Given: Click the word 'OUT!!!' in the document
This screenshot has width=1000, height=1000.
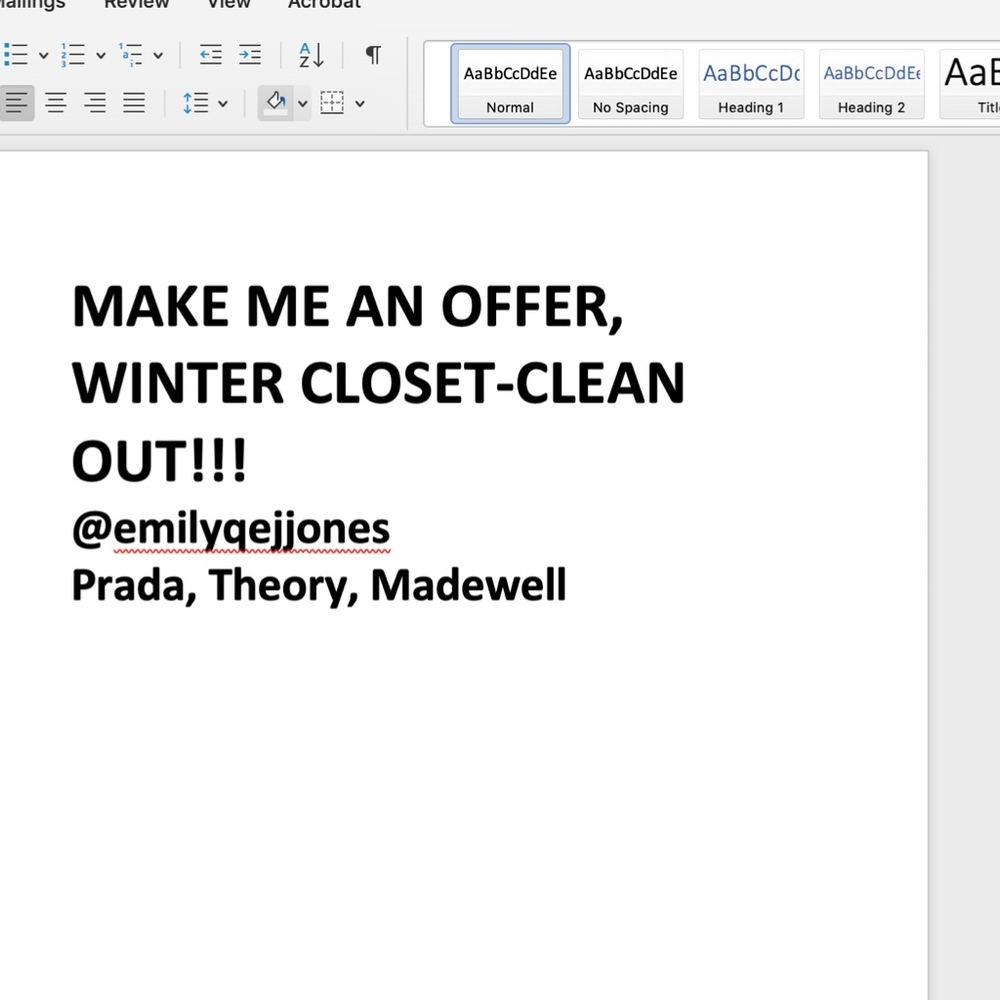Looking at the screenshot, I should click(x=159, y=461).
